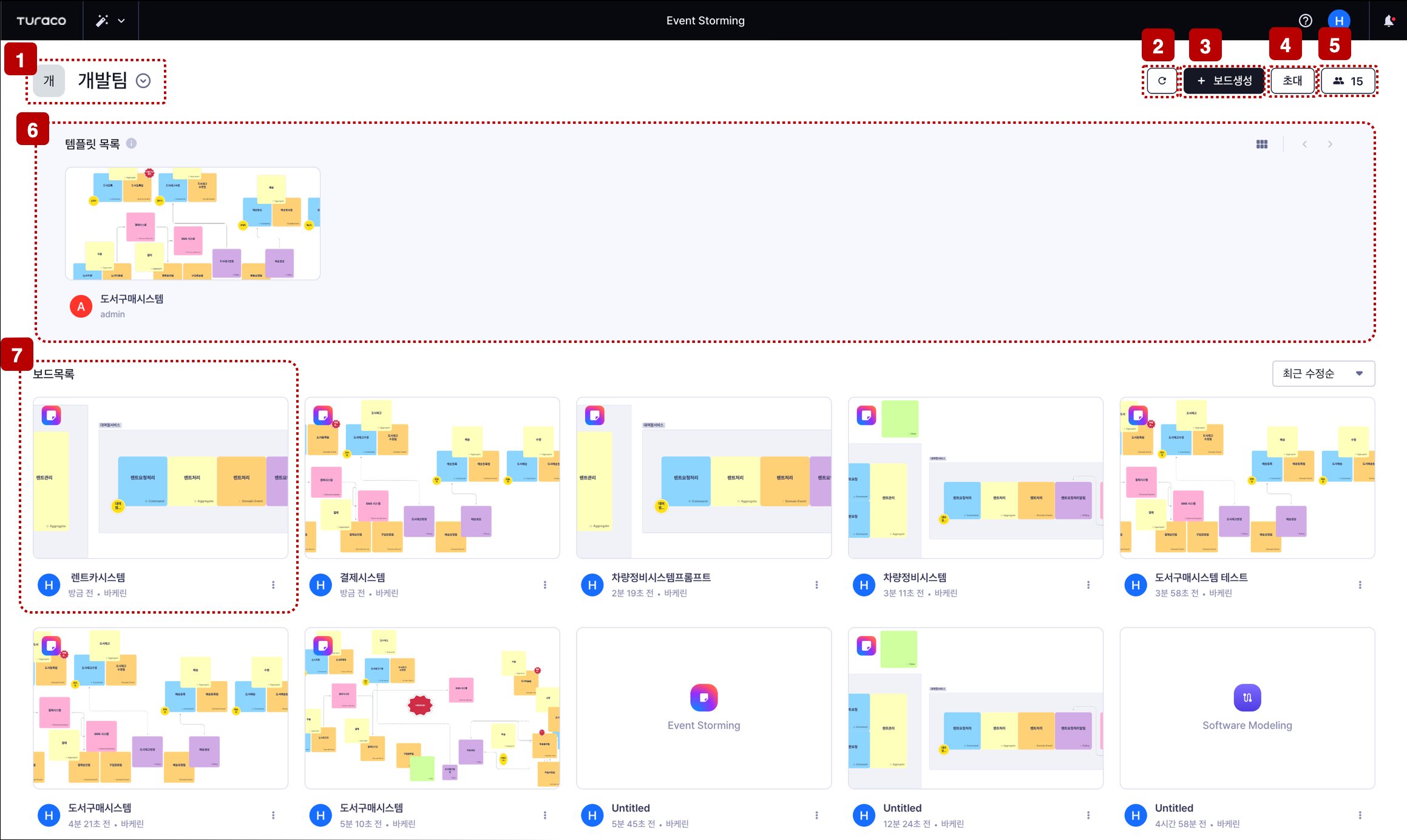Open the notifications bell
Screen dimensions: 1407x840
point(1389,21)
